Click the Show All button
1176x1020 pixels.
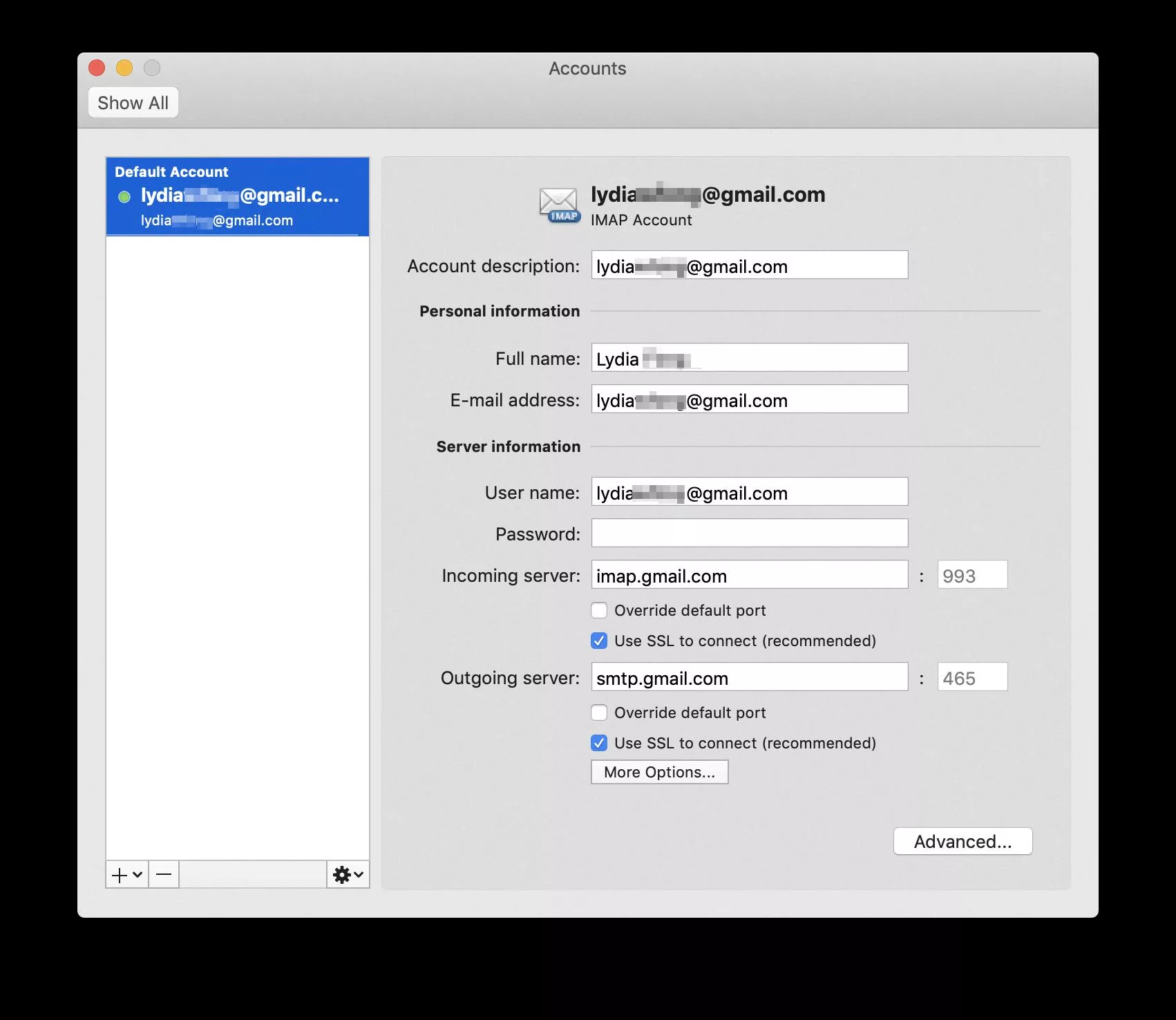pyautogui.click(x=133, y=103)
